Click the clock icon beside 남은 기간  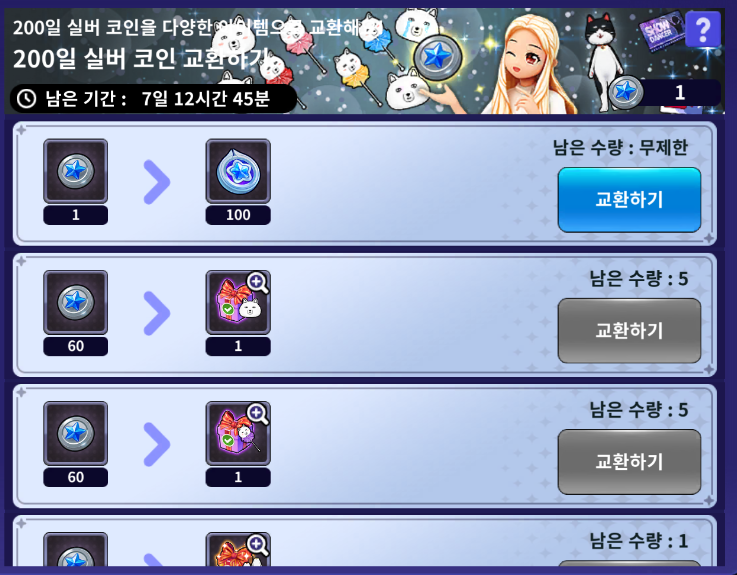26,99
